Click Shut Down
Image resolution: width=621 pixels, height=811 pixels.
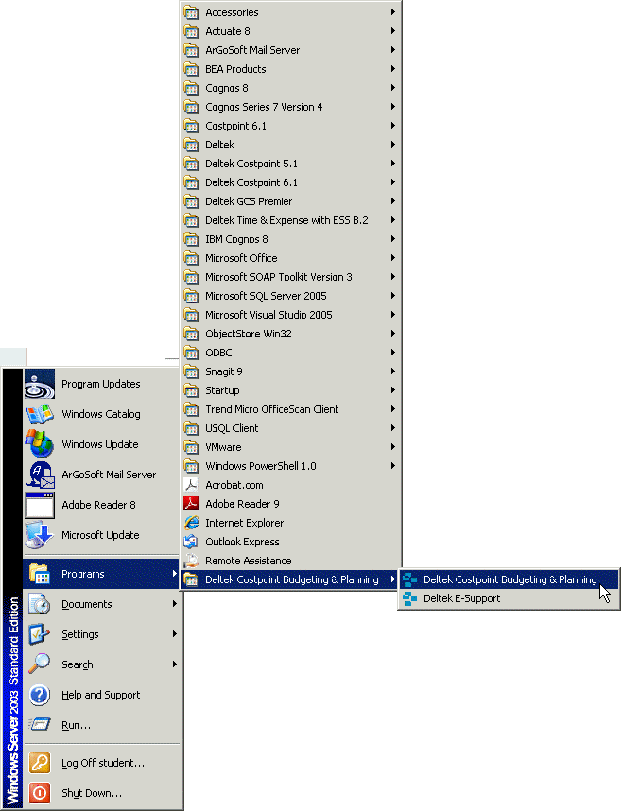coord(91,793)
